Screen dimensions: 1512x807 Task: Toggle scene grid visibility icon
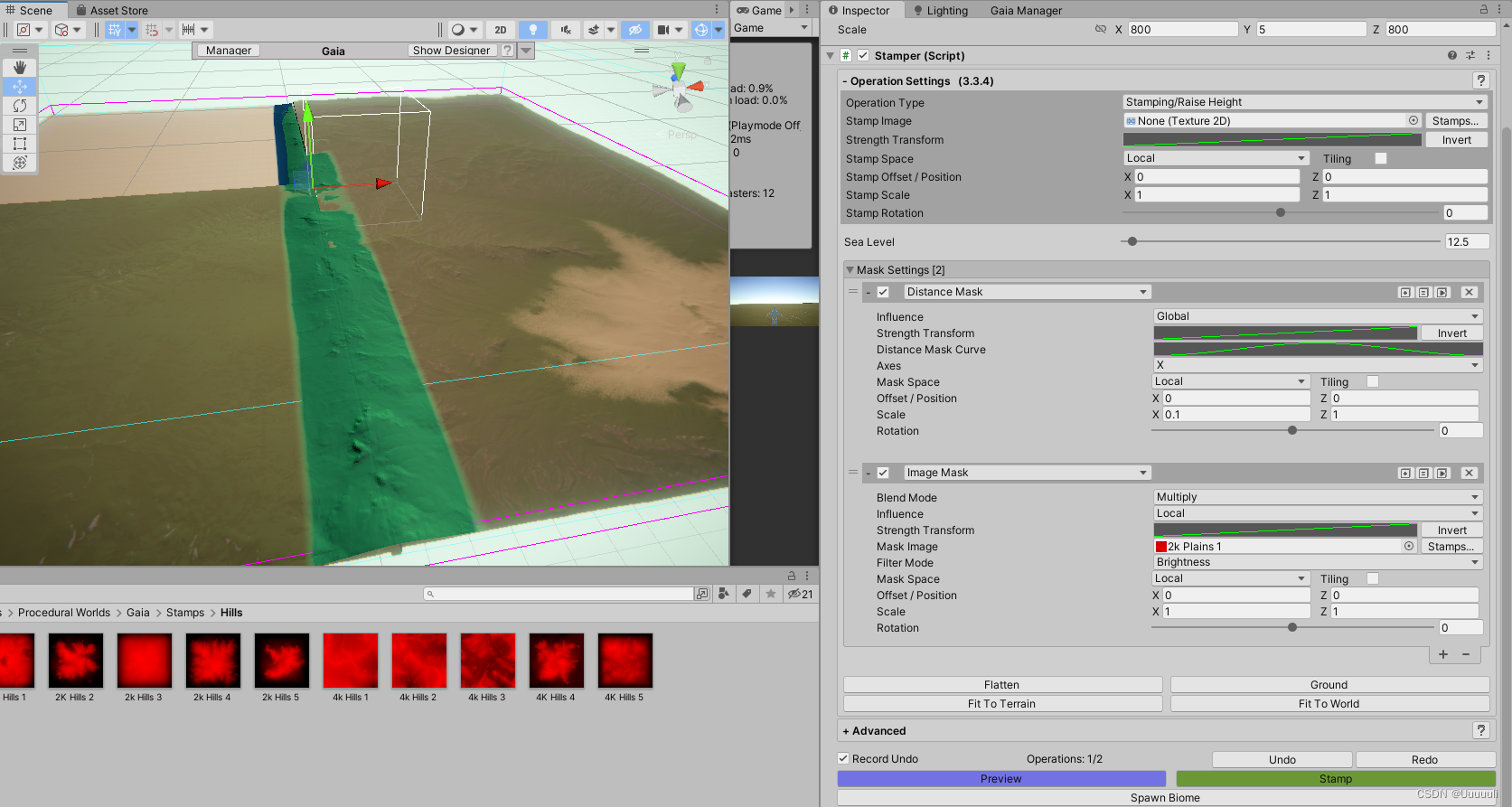tap(115, 30)
